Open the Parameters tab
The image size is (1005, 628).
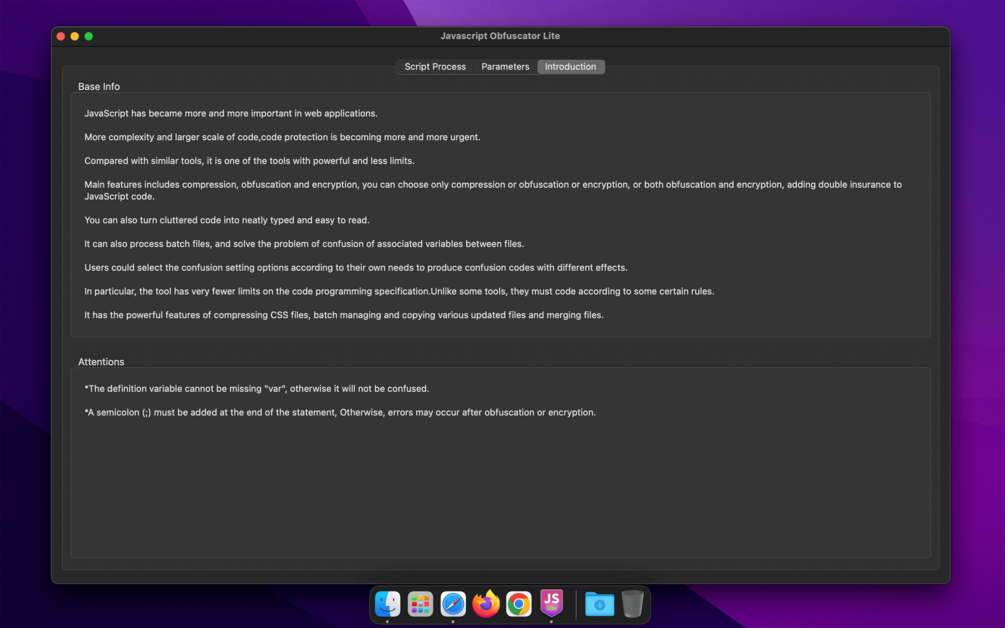click(x=505, y=67)
